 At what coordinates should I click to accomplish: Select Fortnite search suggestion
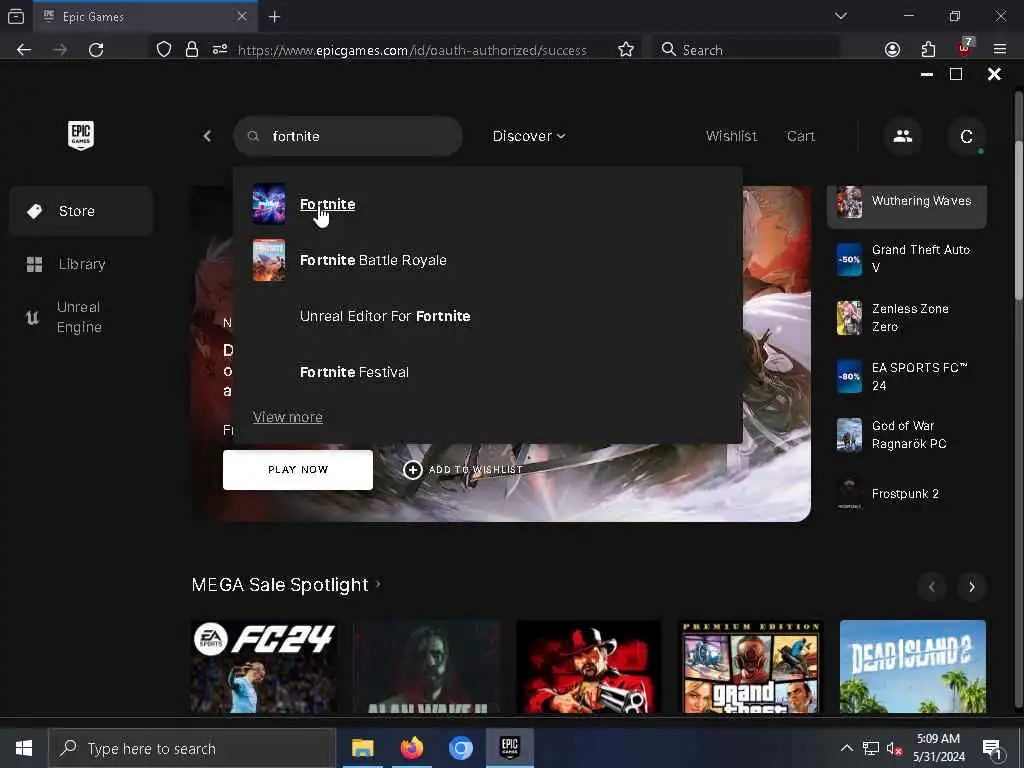pos(327,204)
